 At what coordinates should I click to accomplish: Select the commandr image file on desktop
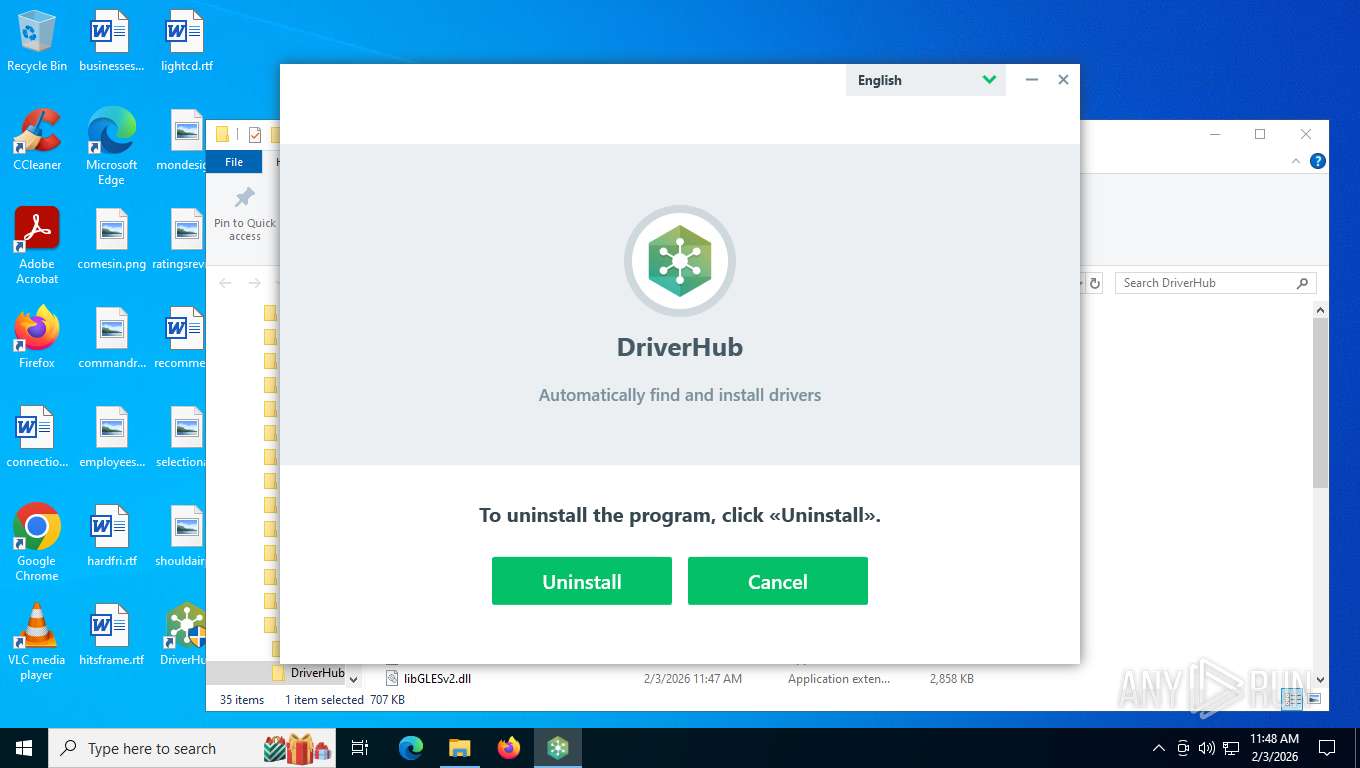[112, 338]
